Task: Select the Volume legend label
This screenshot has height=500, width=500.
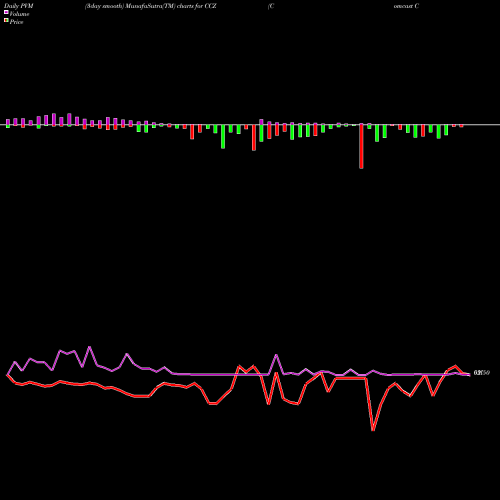Action: coord(19,14)
